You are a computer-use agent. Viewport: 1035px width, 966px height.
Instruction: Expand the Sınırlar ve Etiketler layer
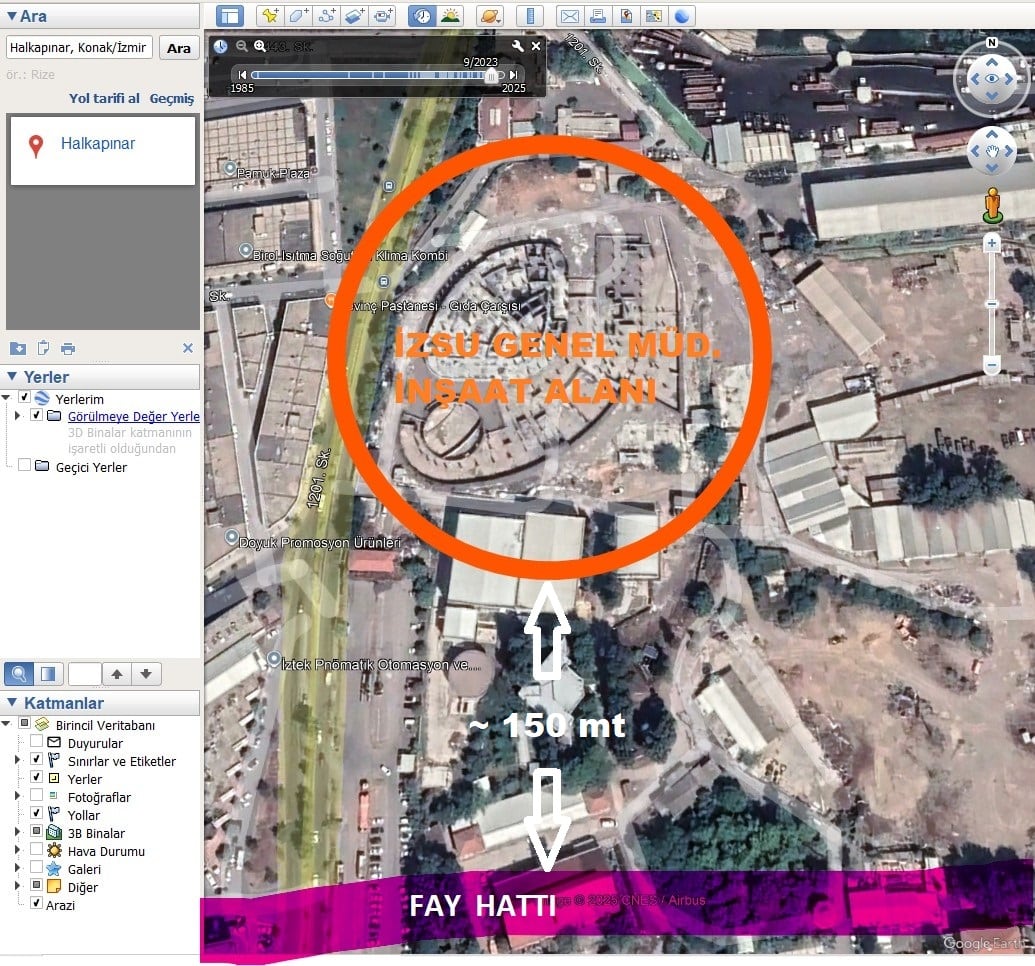tap(17, 761)
